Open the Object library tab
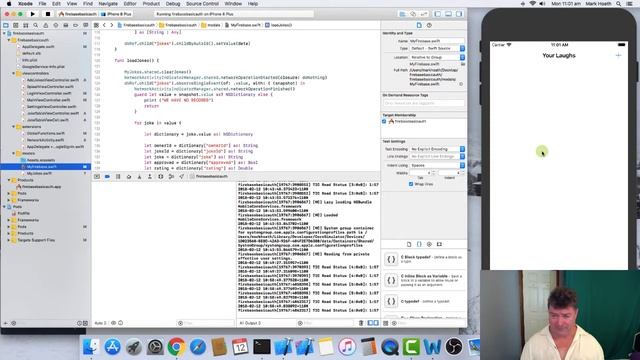This screenshot has width=640, height=360. [x=429, y=244]
